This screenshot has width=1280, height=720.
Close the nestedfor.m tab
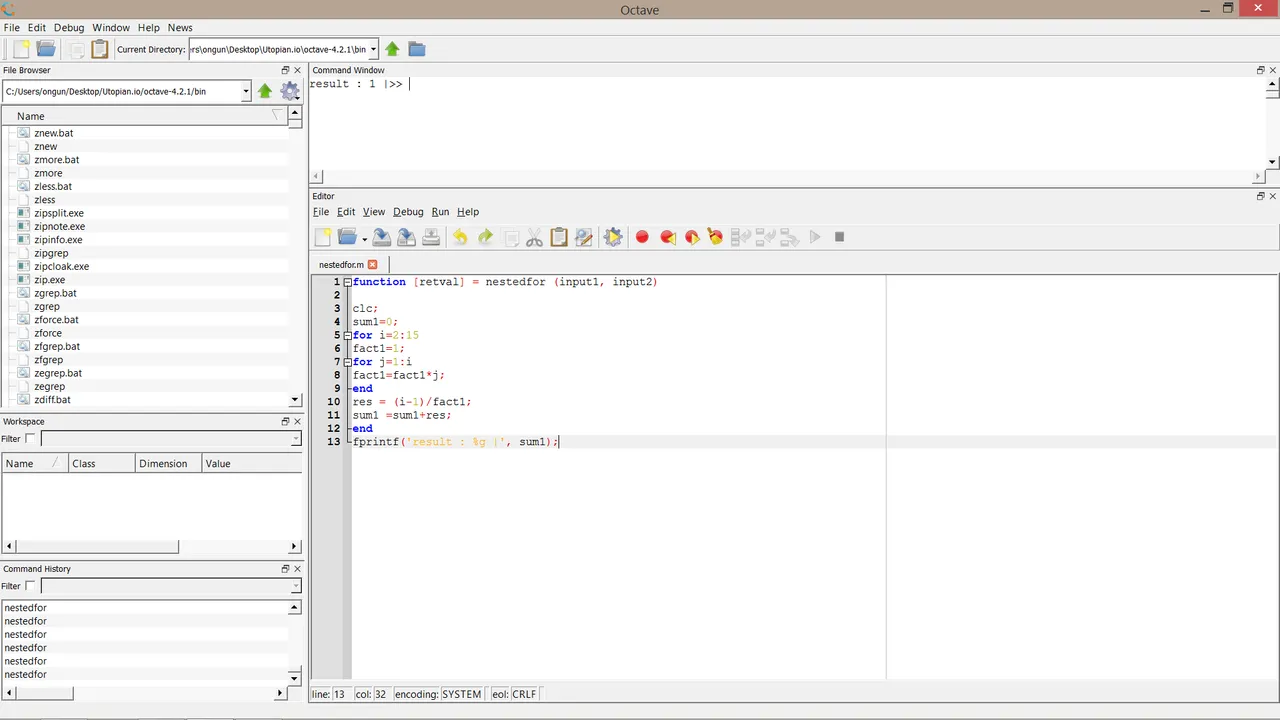coord(373,265)
